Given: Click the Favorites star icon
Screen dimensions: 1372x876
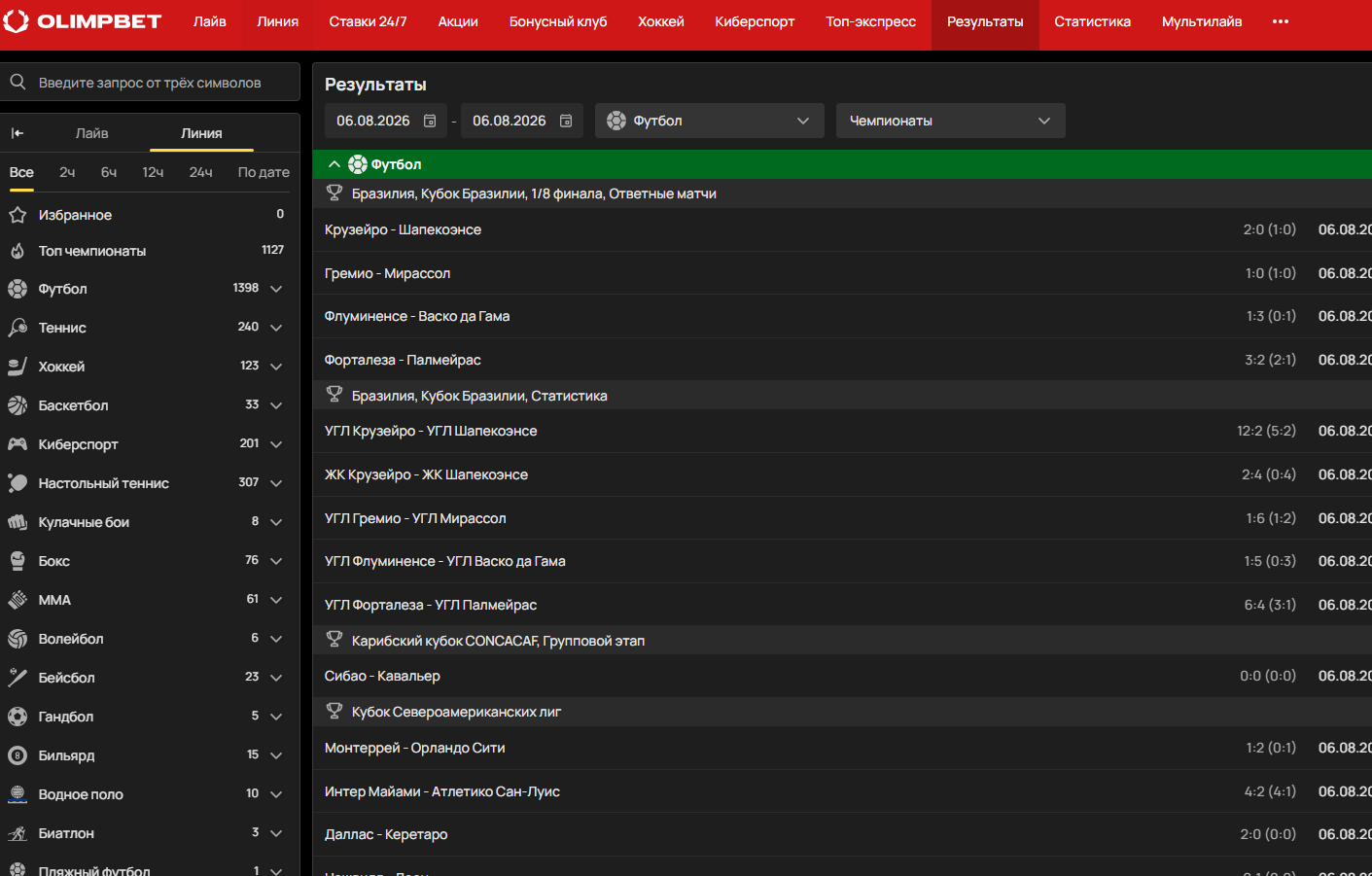Looking at the screenshot, I should click(18, 215).
